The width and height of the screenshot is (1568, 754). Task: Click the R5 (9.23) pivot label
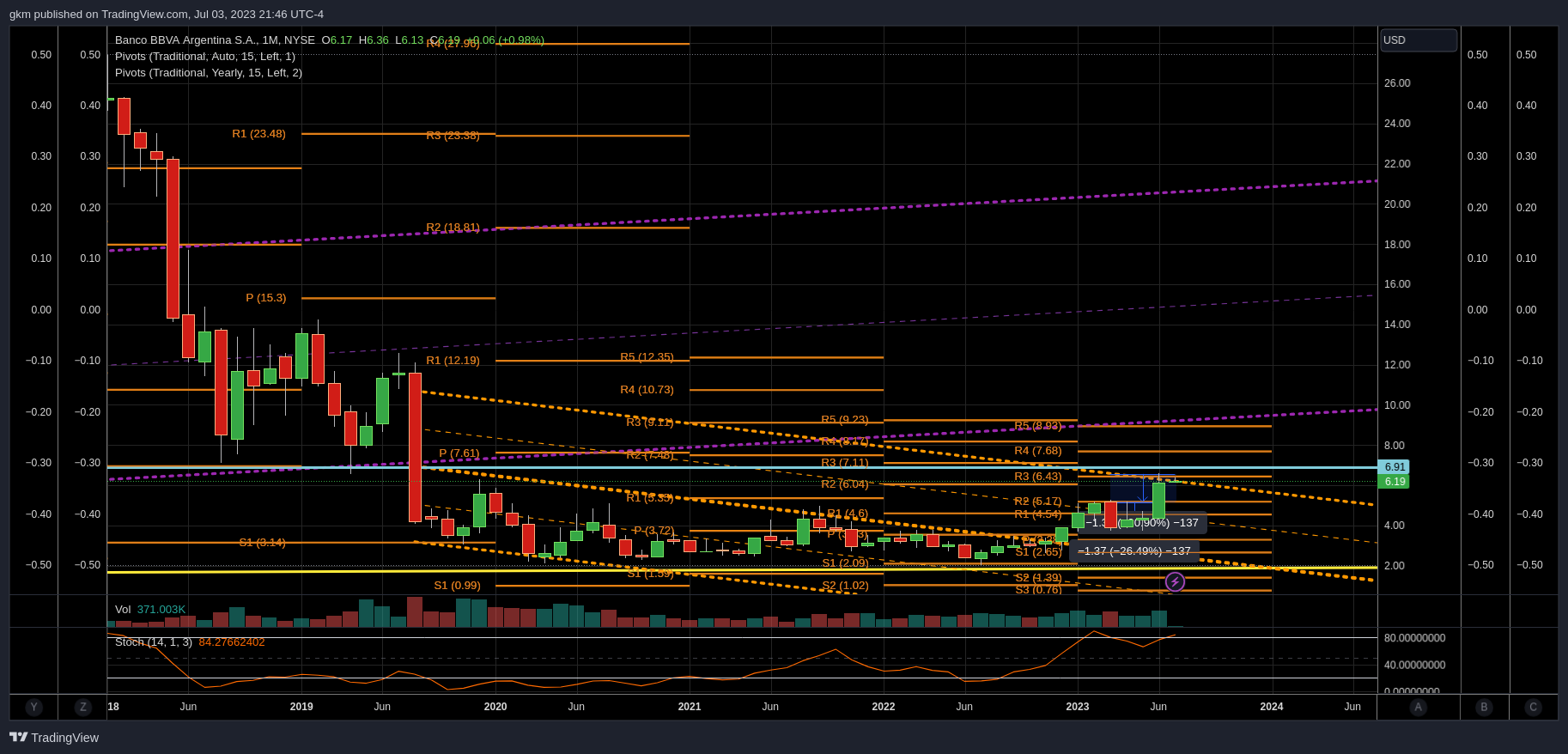(845, 420)
